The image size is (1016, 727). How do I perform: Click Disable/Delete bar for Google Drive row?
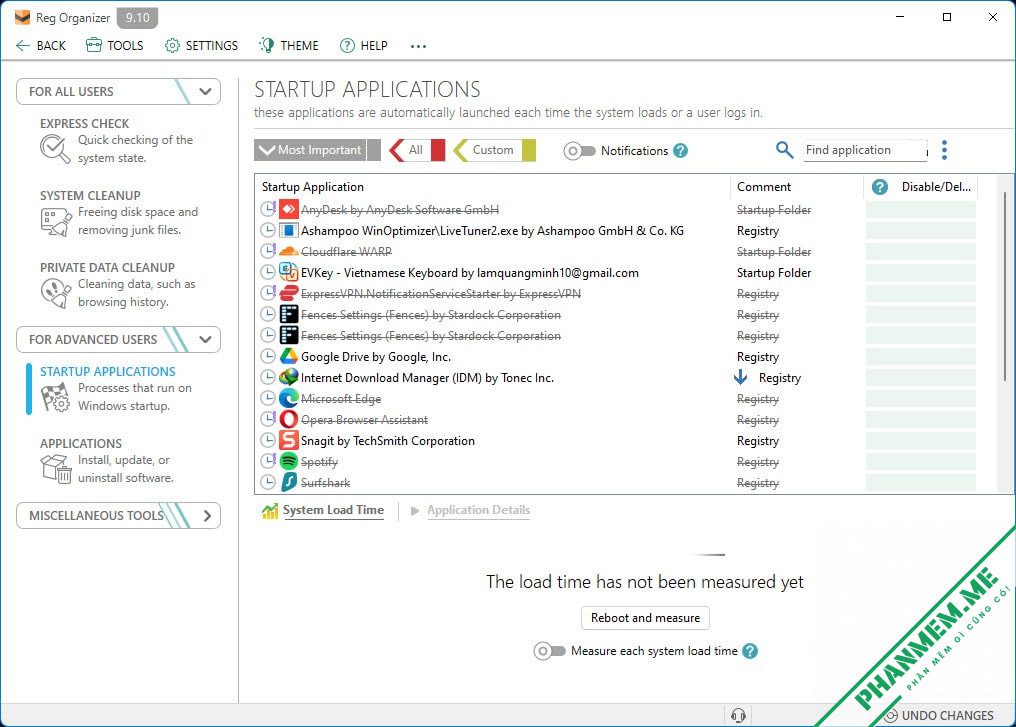pyautogui.click(x=921, y=356)
